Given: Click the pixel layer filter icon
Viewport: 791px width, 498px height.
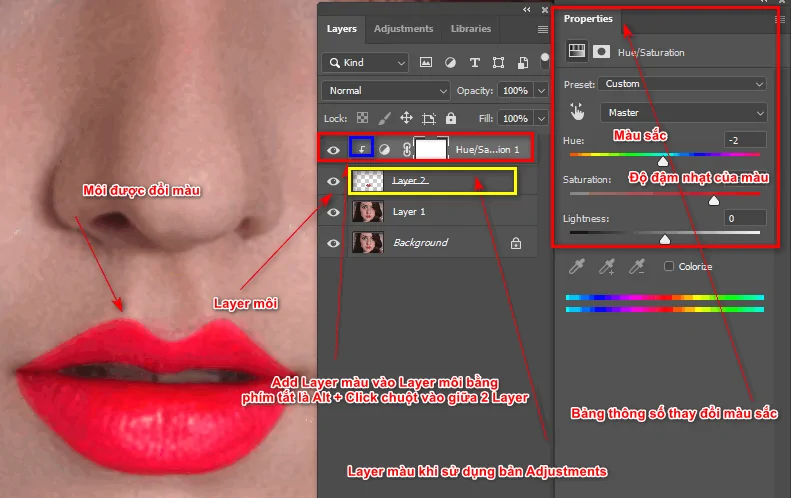Looking at the screenshot, I should click(426, 62).
